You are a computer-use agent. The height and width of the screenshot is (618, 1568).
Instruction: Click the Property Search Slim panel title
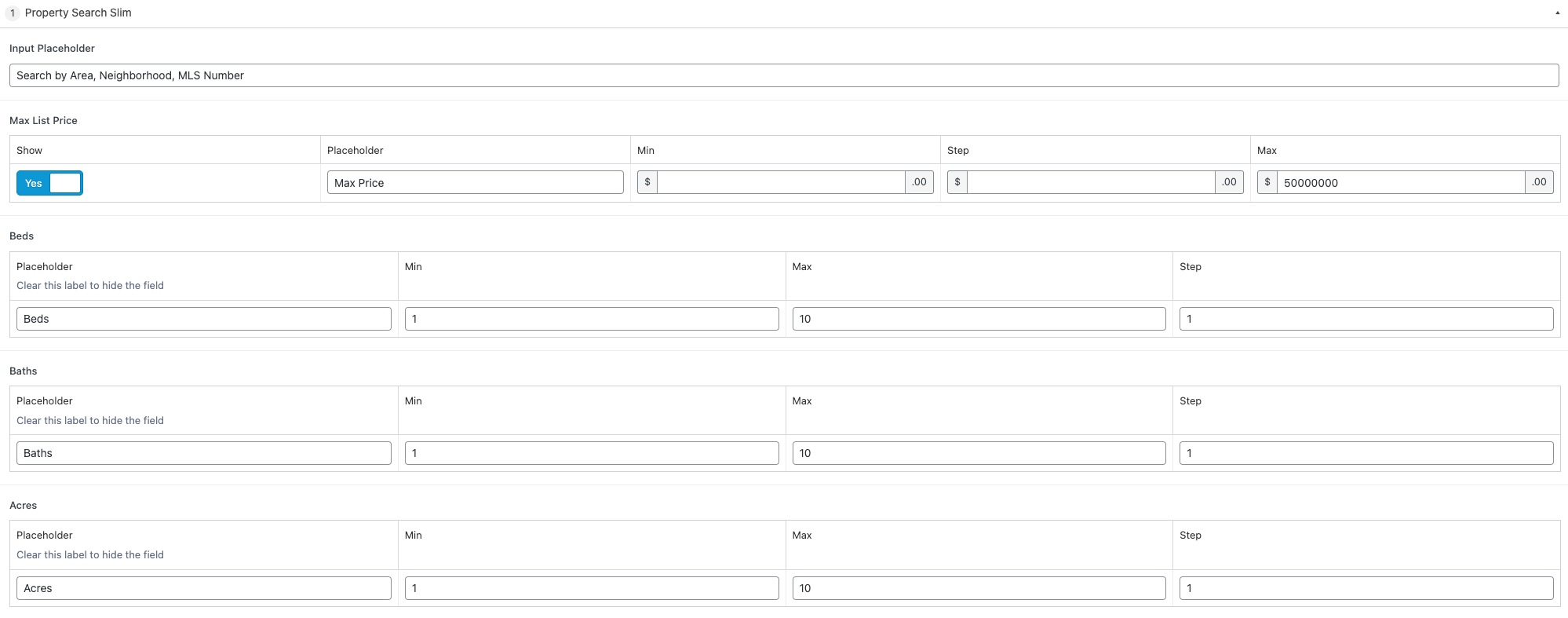click(78, 13)
